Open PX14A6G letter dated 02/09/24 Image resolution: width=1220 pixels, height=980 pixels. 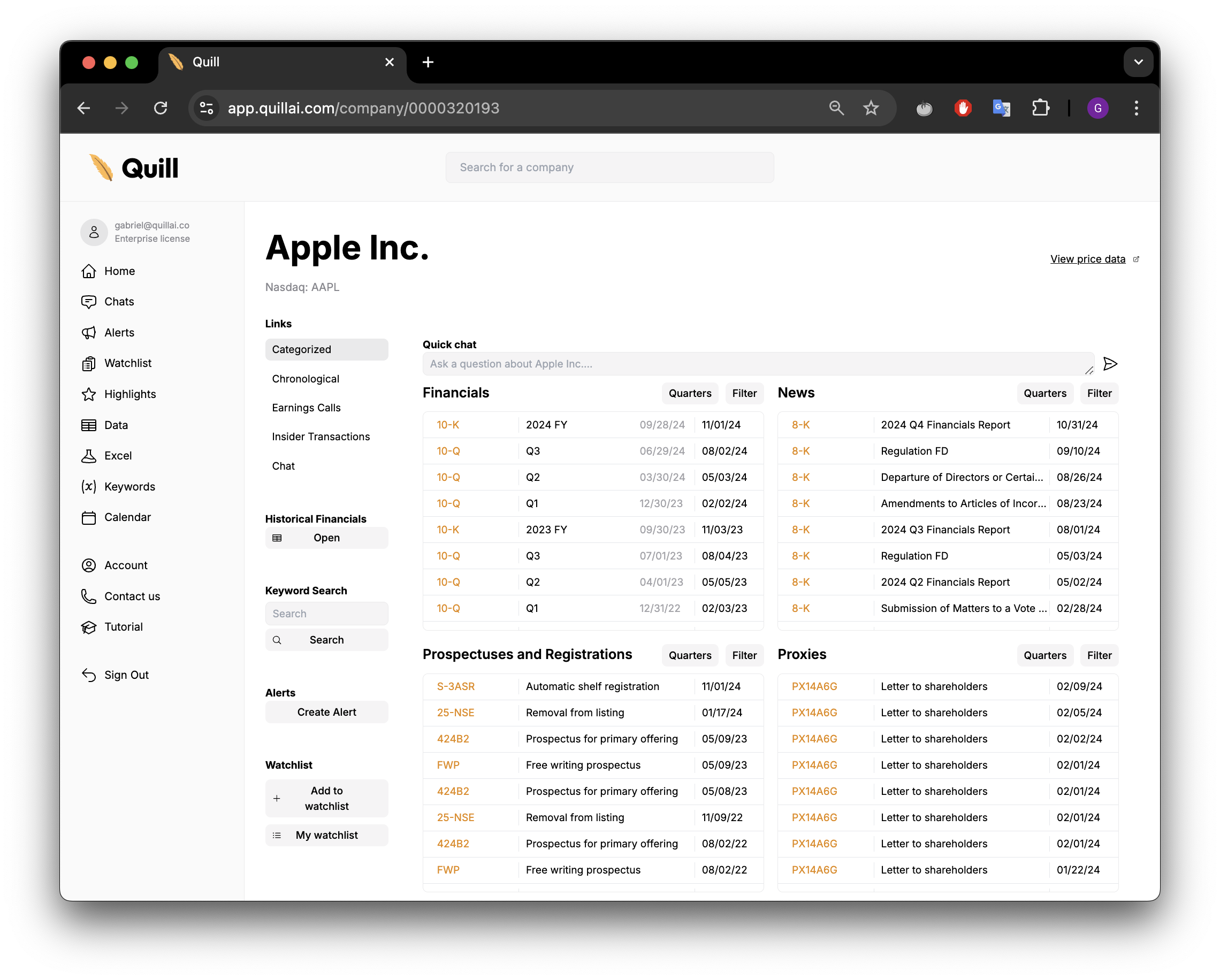[x=947, y=686]
